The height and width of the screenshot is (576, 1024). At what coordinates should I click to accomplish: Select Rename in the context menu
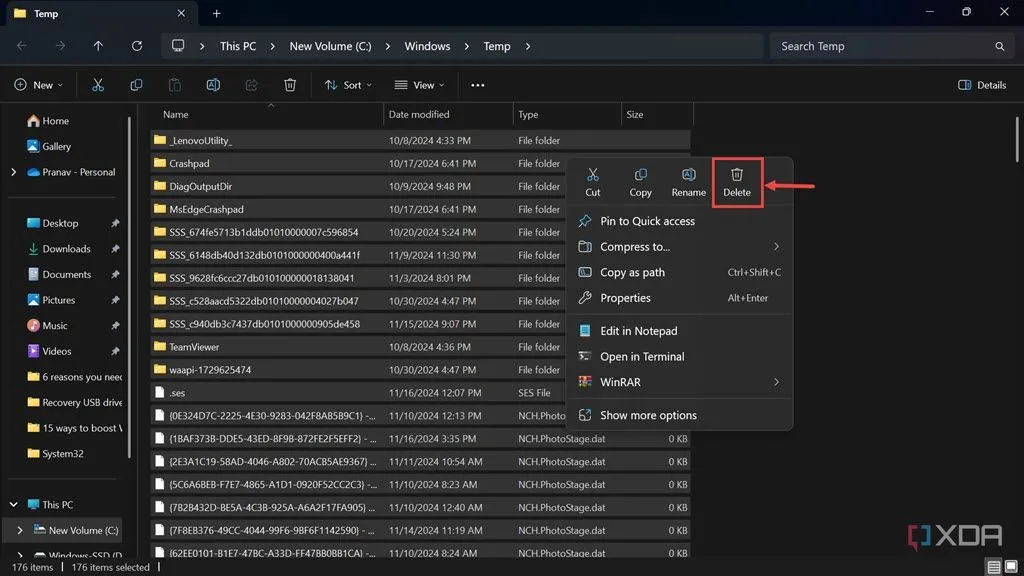(x=688, y=183)
